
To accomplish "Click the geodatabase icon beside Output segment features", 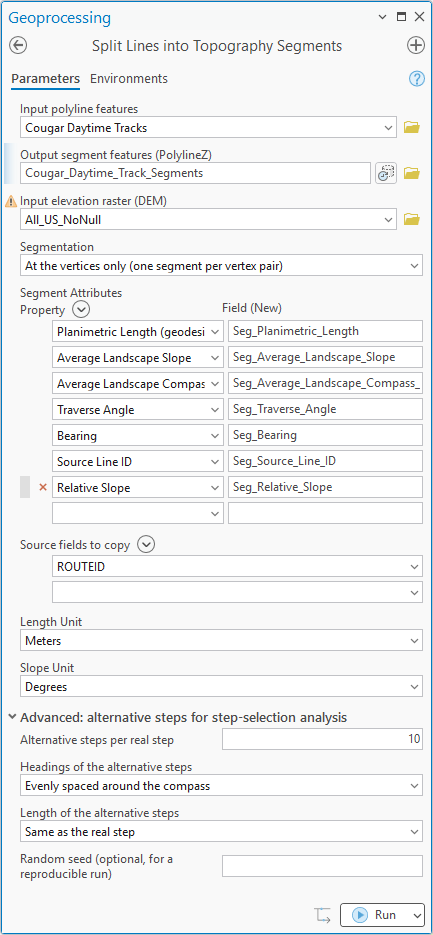I will (386, 173).
